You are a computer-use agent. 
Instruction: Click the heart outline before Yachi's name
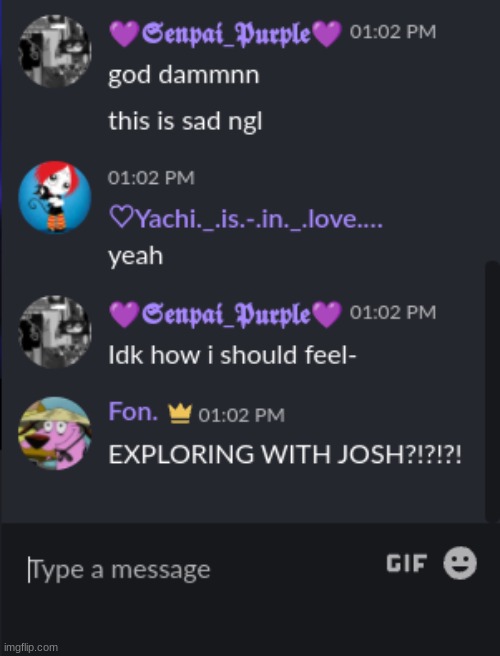121,218
